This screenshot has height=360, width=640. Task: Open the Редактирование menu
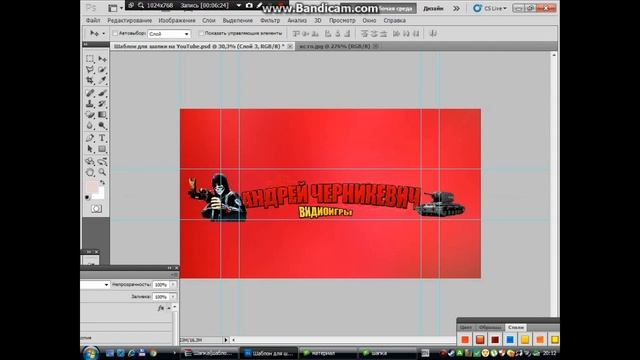129,20
